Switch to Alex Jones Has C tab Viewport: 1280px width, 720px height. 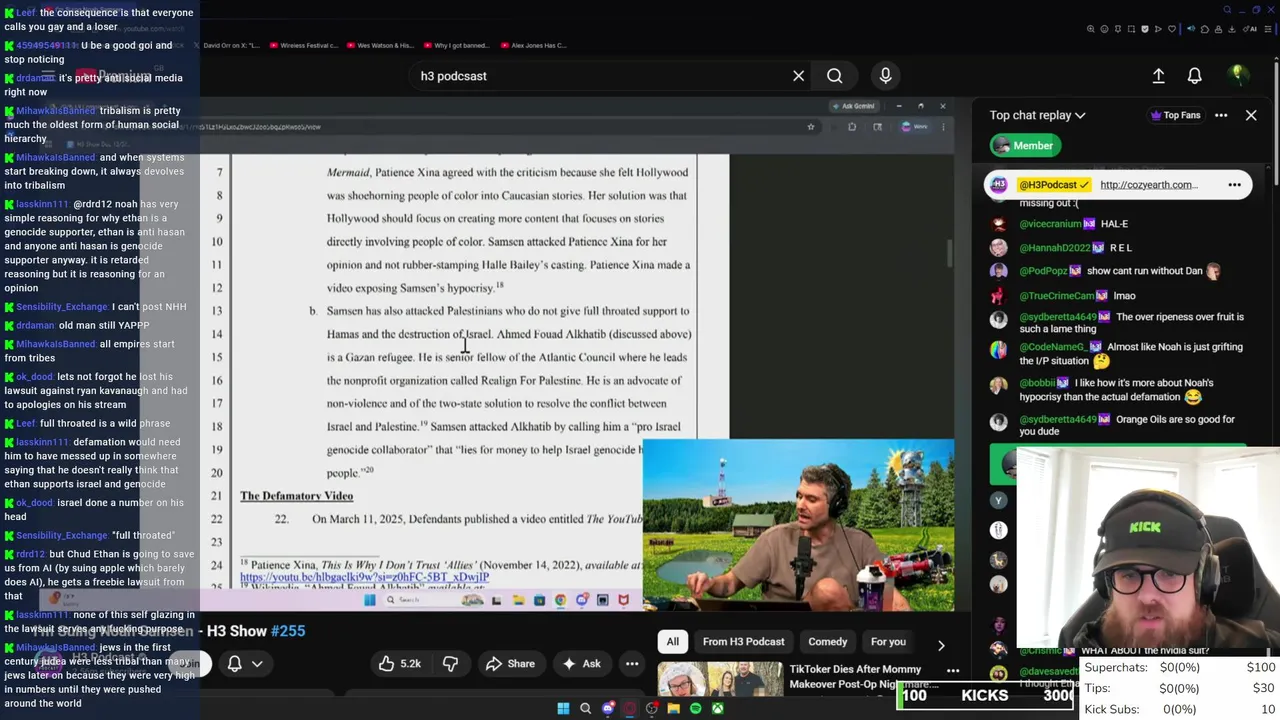click(x=533, y=45)
